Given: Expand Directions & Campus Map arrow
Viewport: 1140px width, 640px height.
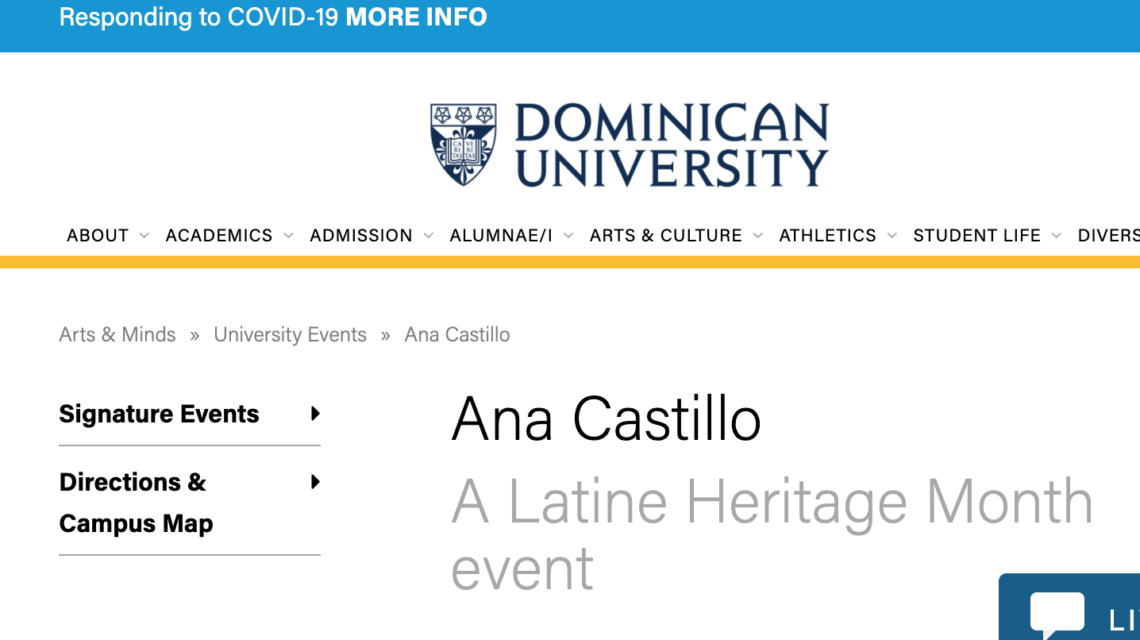Looking at the screenshot, I should [315, 482].
